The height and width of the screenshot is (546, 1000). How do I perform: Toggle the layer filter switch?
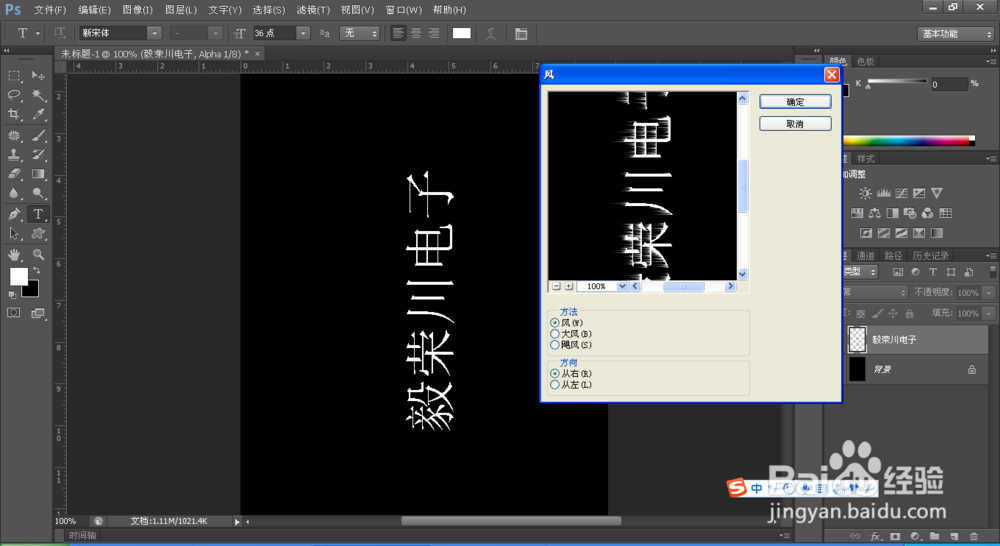point(992,272)
